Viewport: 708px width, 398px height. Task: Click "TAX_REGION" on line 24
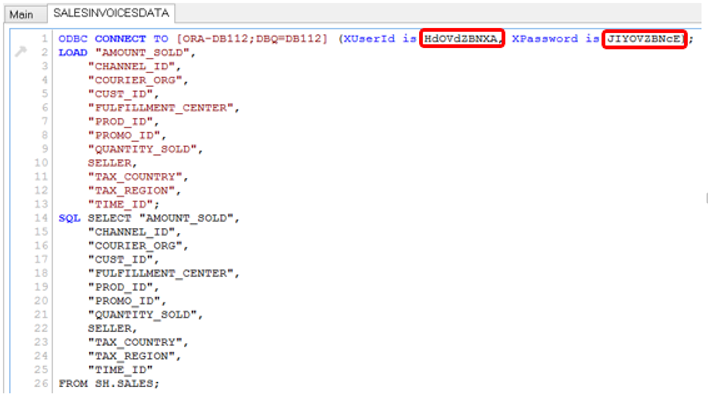click(x=131, y=356)
